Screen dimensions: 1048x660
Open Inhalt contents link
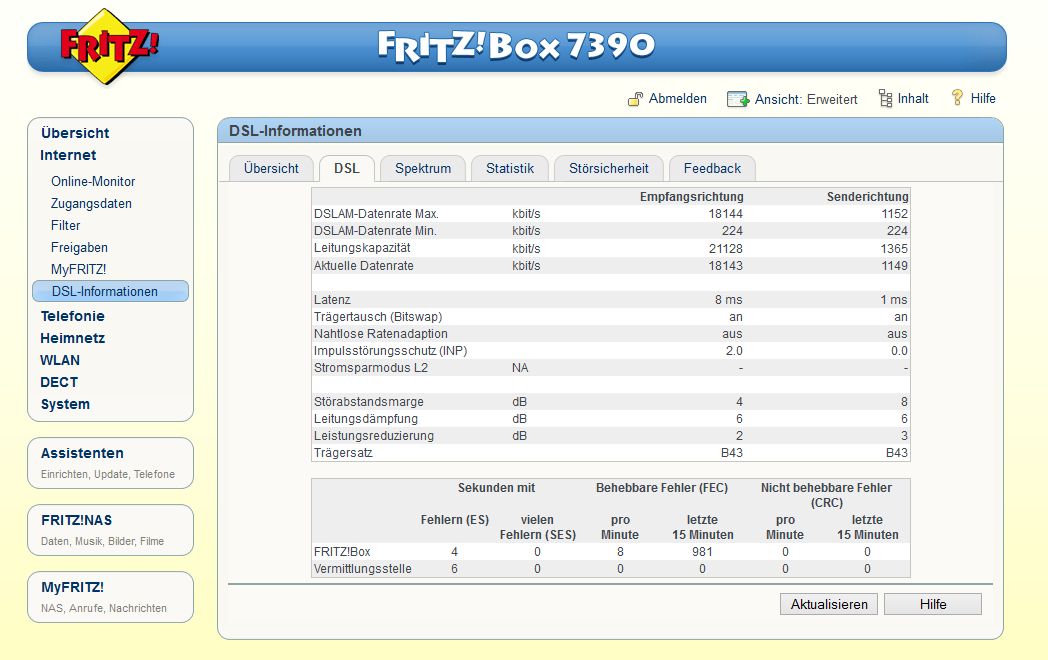tap(913, 98)
